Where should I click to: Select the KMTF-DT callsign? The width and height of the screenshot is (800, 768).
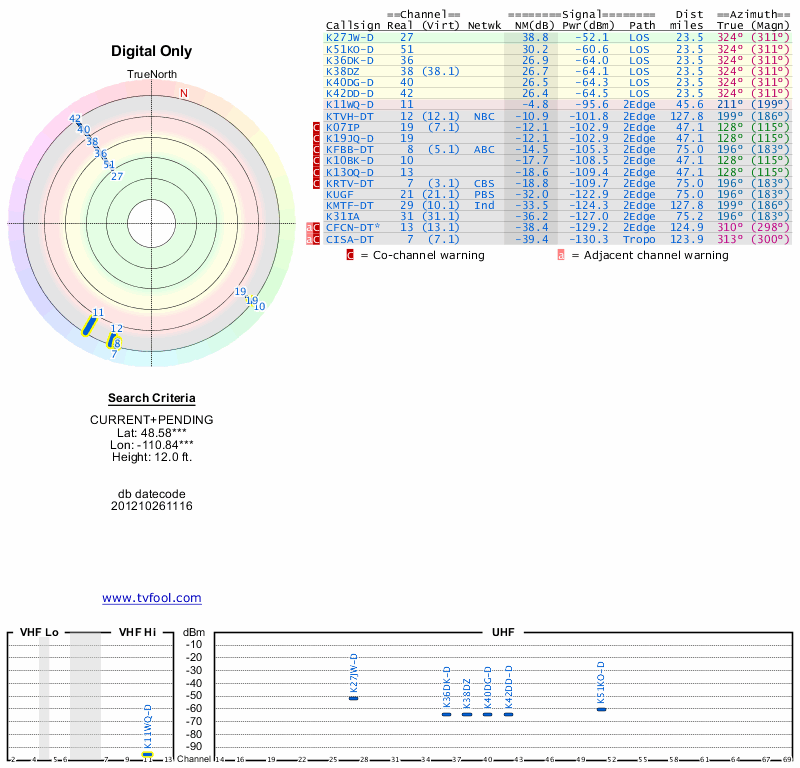[349, 205]
